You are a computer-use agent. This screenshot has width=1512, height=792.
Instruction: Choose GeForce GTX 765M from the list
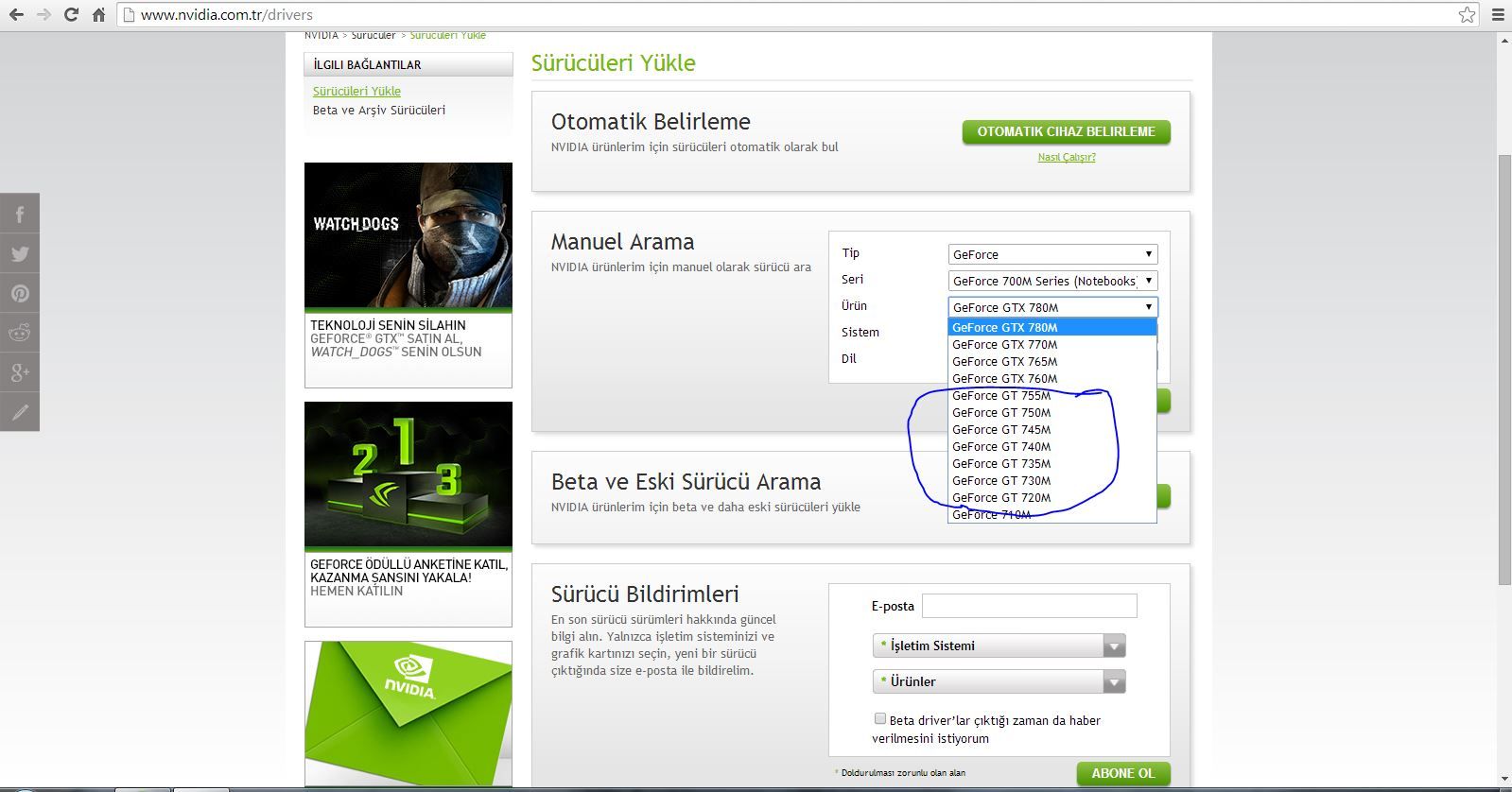(x=1052, y=361)
